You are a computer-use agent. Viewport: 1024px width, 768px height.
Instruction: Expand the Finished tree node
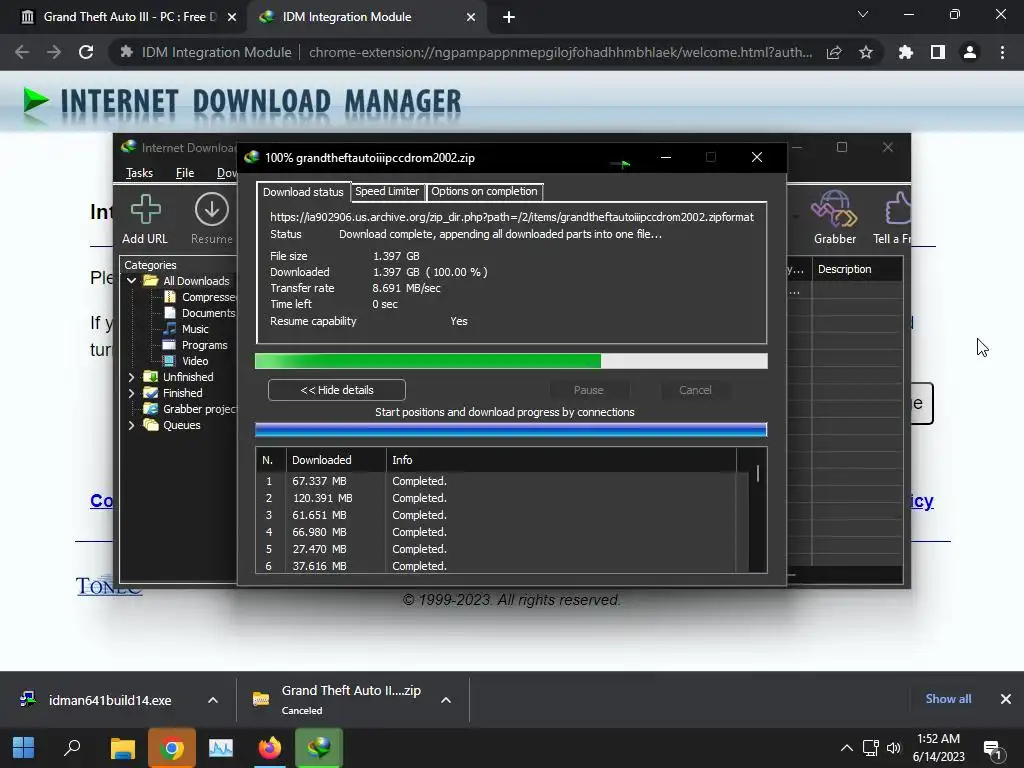pyautogui.click(x=131, y=393)
